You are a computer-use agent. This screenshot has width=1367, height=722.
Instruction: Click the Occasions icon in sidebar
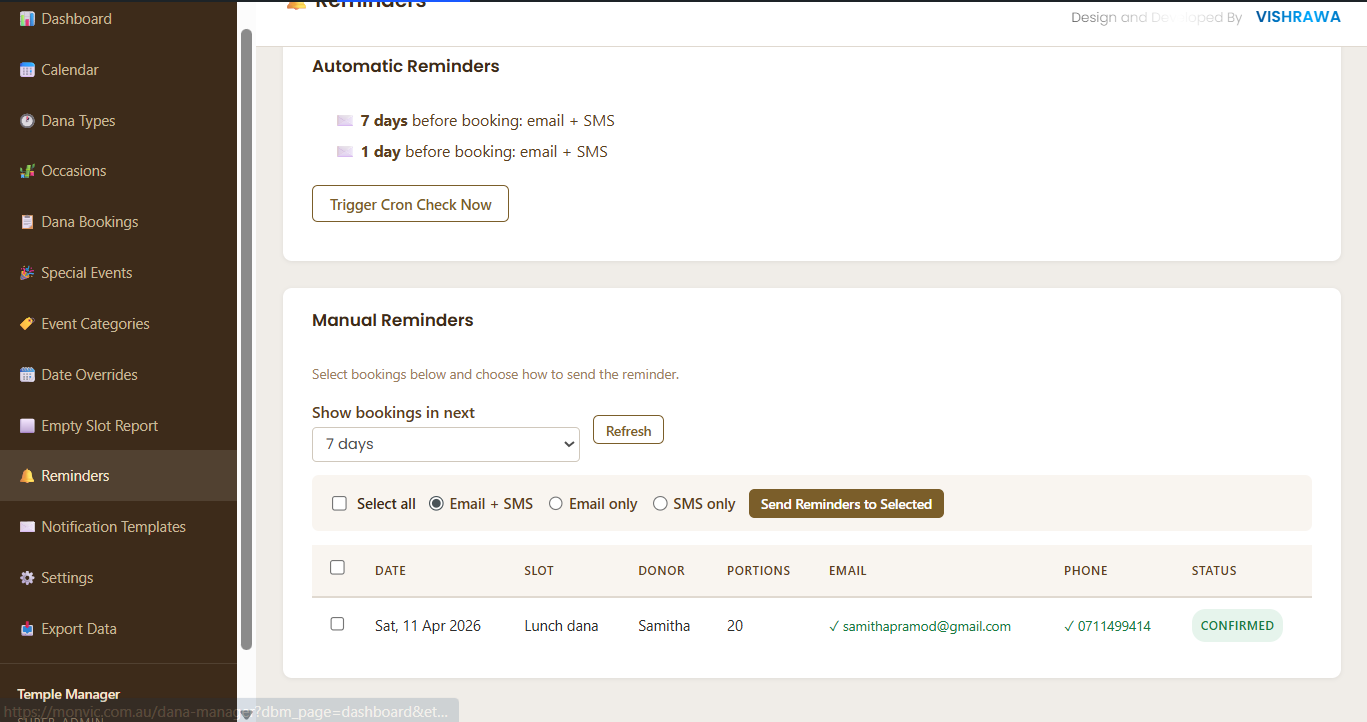click(27, 171)
